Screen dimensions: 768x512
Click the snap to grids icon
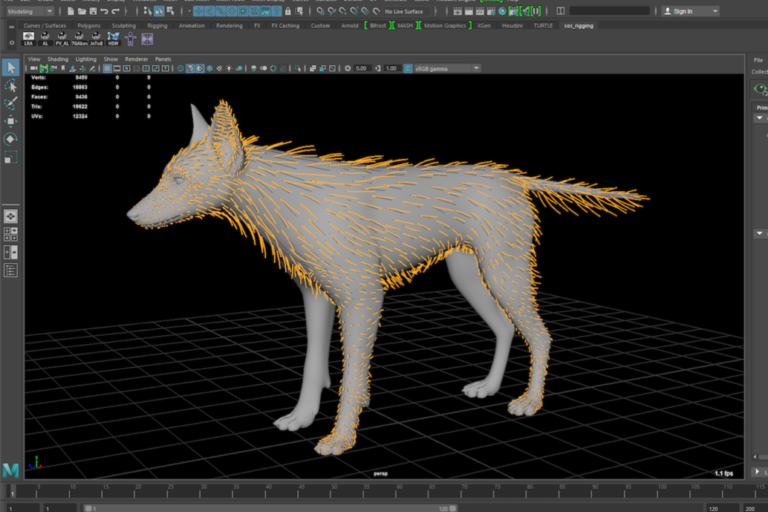[x=320, y=11]
